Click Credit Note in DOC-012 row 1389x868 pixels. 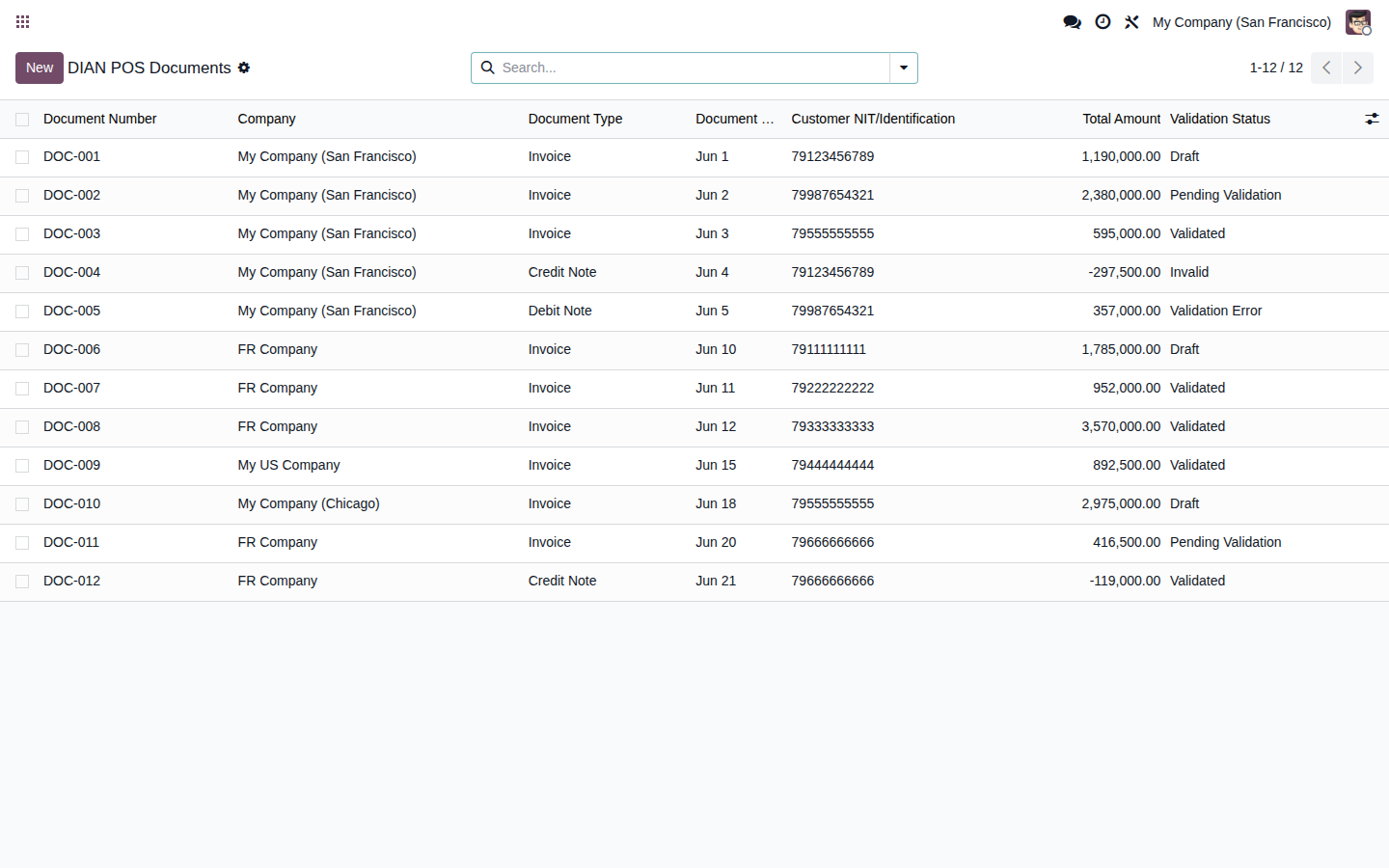(x=562, y=581)
